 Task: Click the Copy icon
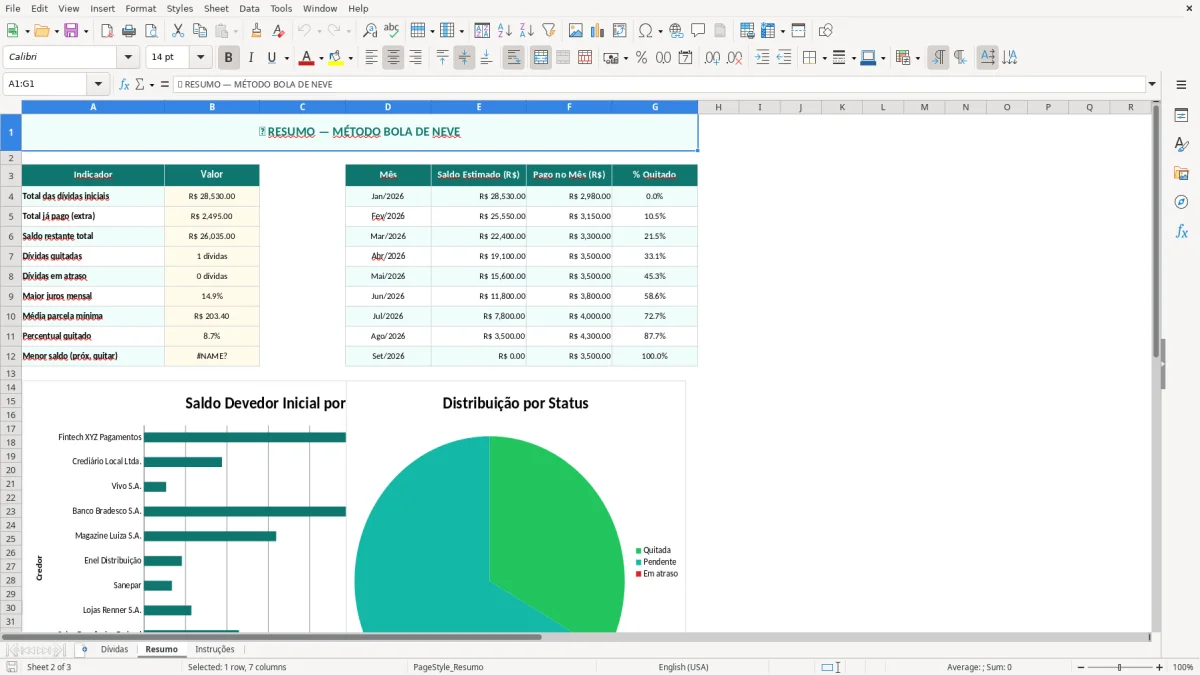point(200,31)
